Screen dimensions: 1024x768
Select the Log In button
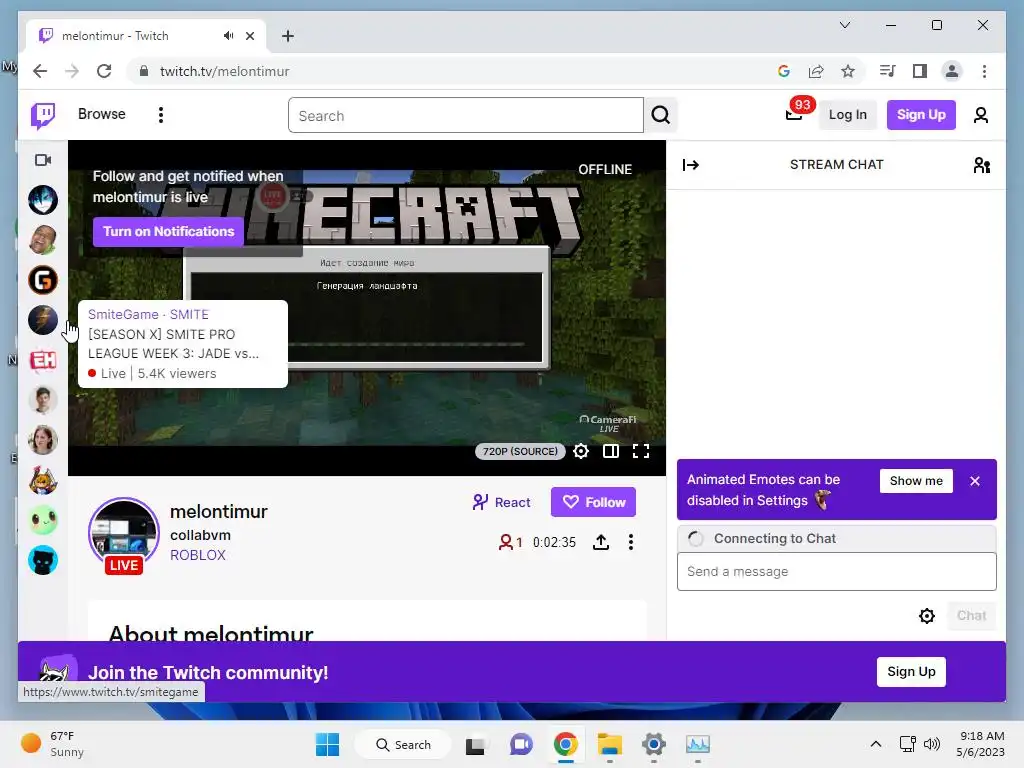point(848,115)
